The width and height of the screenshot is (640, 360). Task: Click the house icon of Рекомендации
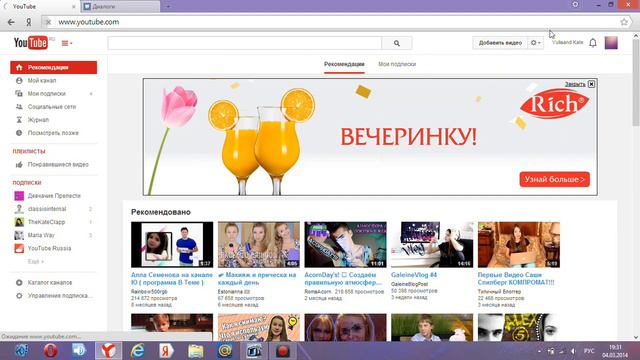(x=19, y=67)
